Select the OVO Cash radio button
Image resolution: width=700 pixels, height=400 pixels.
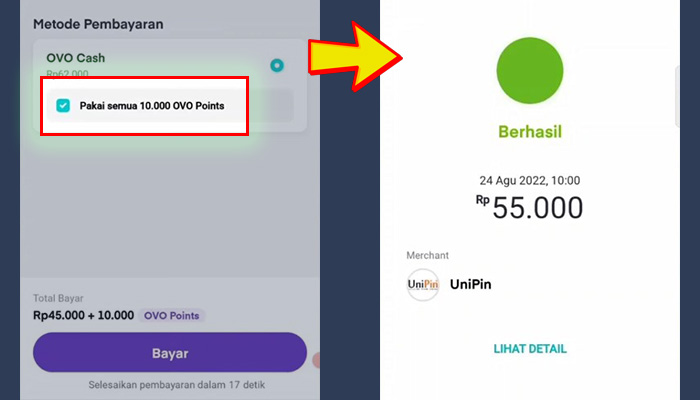pyautogui.click(x=277, y=66)
